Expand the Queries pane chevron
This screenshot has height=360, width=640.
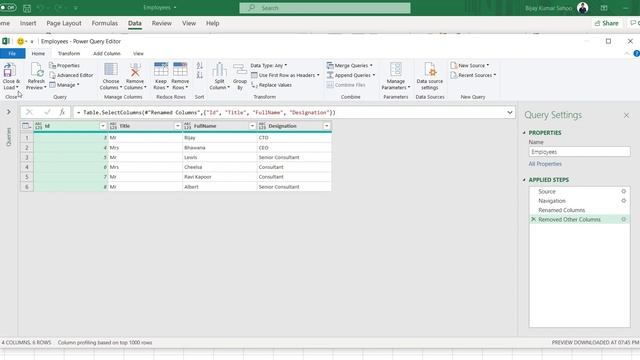(9, 112)
